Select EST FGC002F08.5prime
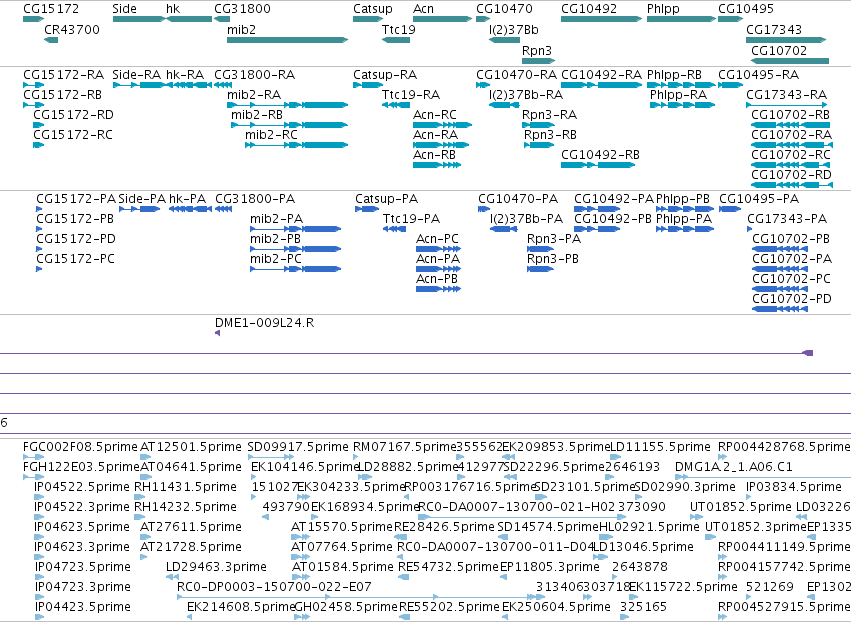The width and height of the screenshot is (851, 622). tap(80, 447)
